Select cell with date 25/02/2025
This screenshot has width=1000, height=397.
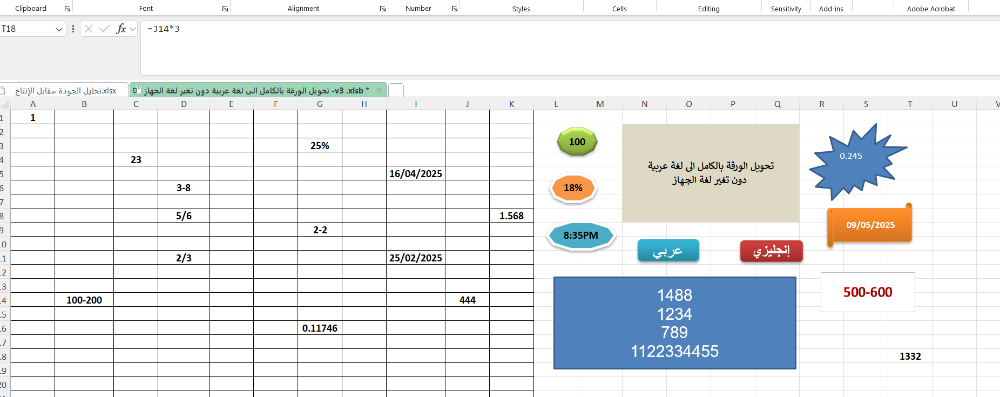(416, 258)
